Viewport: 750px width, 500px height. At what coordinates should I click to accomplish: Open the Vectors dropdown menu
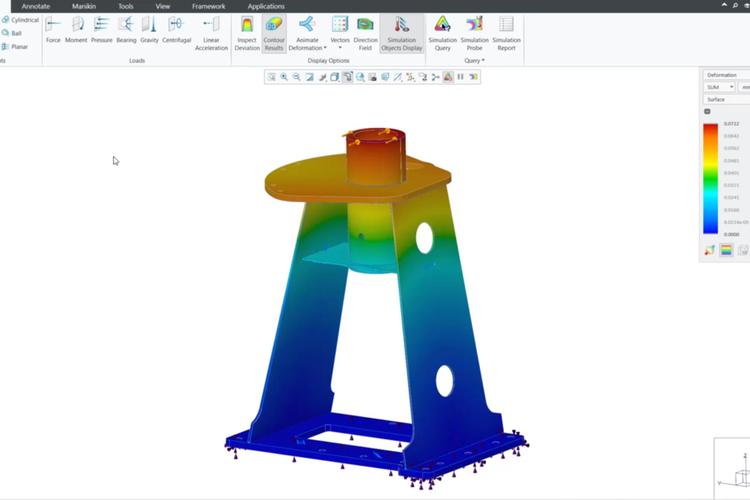[x=340, y=48]
